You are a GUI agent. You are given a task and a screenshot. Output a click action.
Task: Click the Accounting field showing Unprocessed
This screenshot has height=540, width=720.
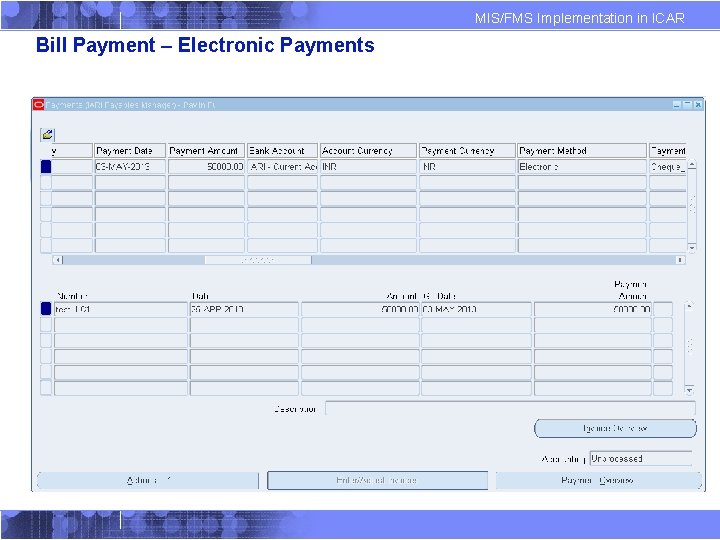click(641, 458)
